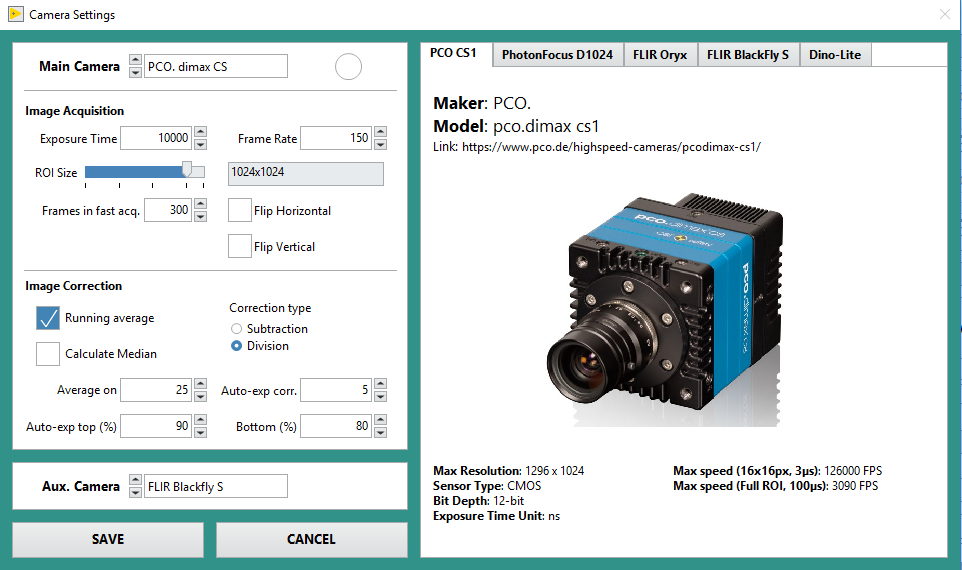Click the Frame Rate input field
Viewport: 962px width, 570px height.
(336, 138)
